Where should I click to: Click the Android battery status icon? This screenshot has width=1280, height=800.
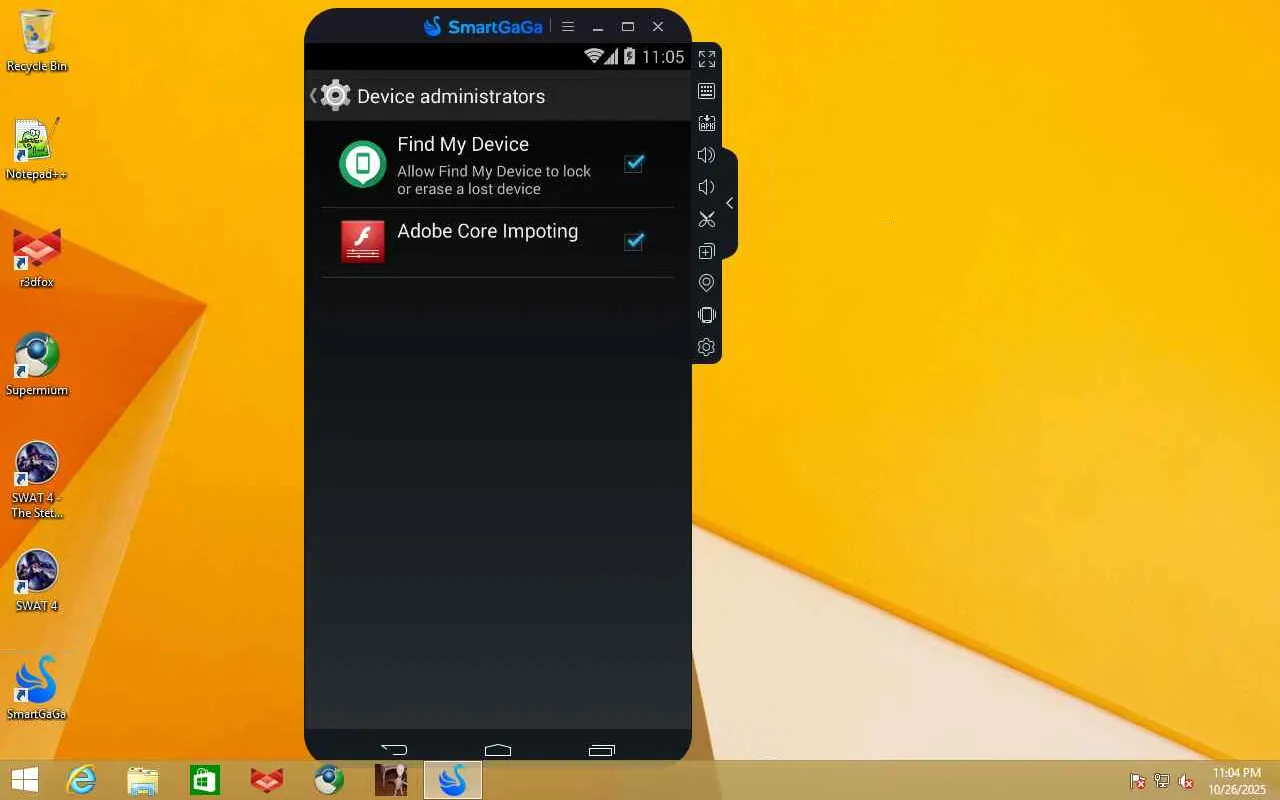[630, 57]
